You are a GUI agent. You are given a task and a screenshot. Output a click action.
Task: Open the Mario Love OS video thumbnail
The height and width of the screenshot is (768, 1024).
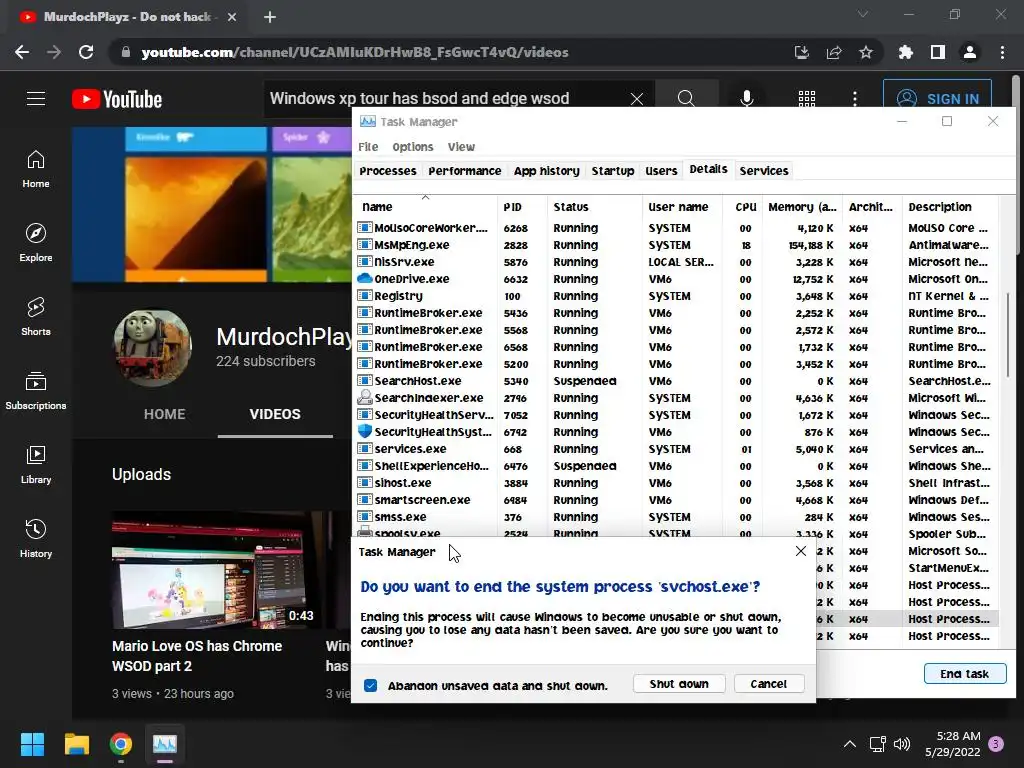pyautogui.click(x=216, y=570)
